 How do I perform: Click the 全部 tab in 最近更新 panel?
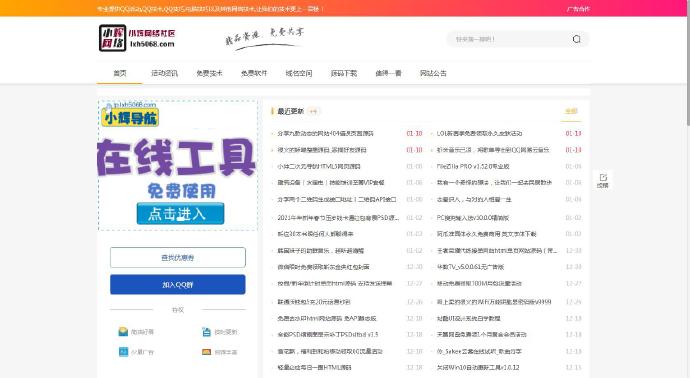(571, 111)
